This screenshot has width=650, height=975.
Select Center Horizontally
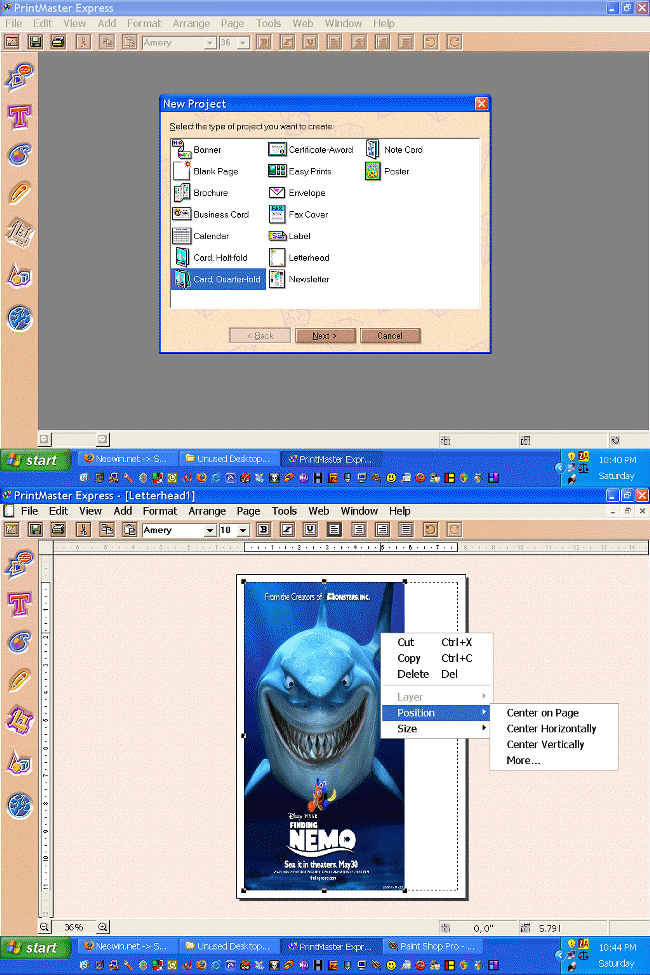point(554,729)
